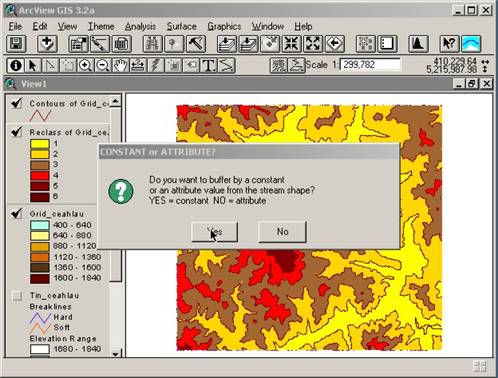
Task: Open the Surface menu
Action: [182, 26]
